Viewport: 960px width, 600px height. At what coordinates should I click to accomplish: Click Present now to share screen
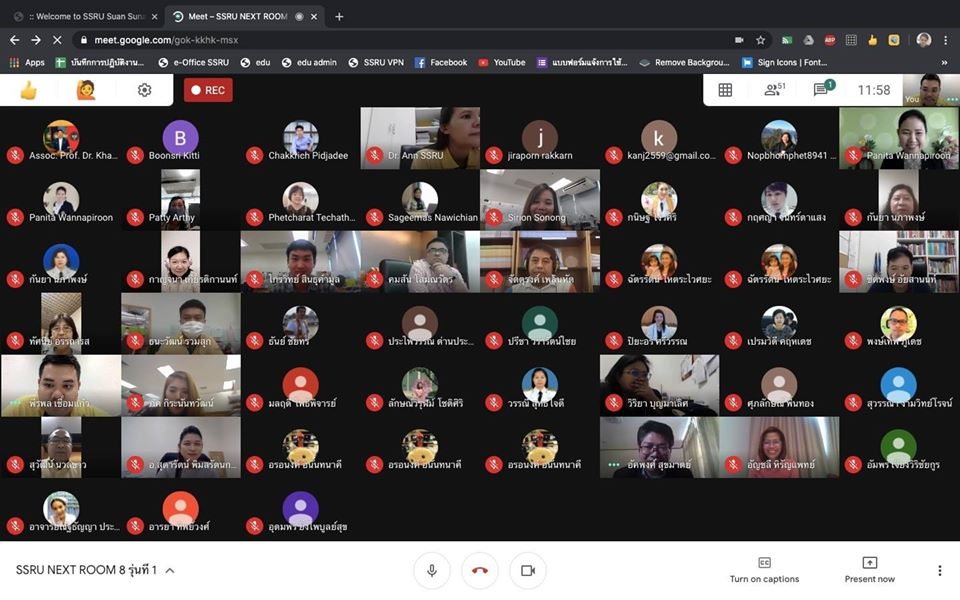pyautogui.click(x=869, y=570)
